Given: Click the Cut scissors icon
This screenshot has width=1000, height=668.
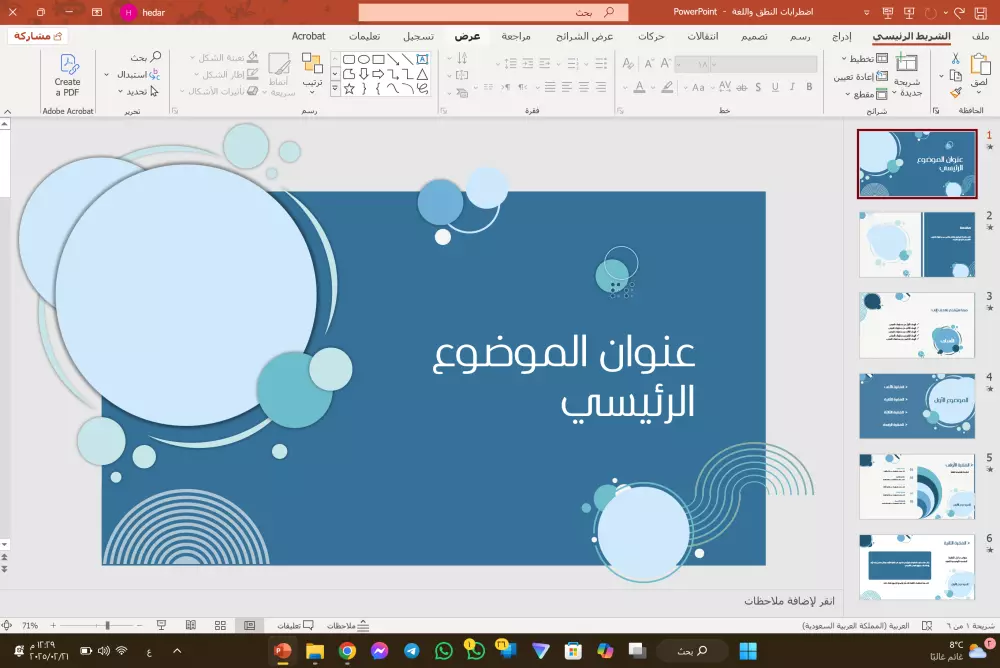Looking at the screenshot, I should click(956, 59).
